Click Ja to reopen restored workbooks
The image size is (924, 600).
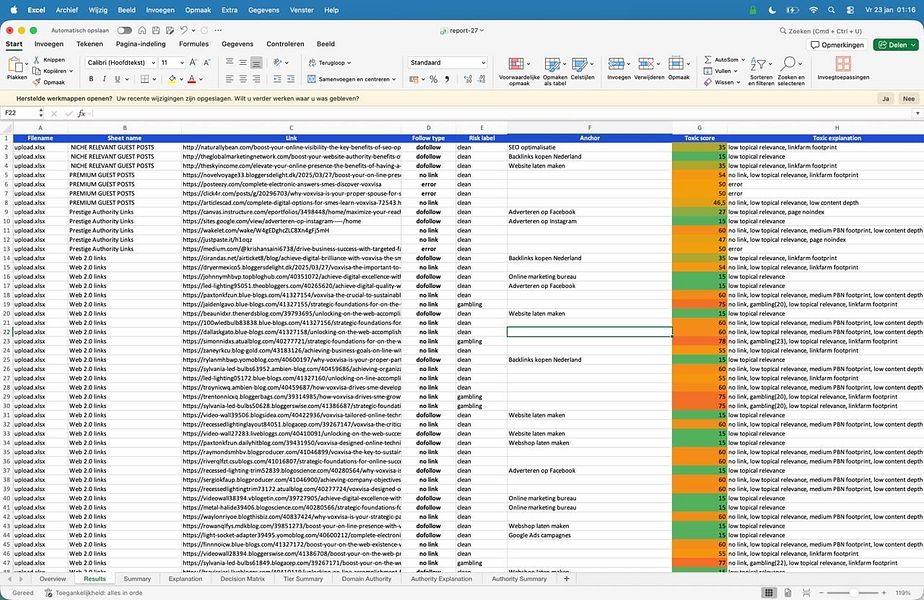(x=884, y=99)
